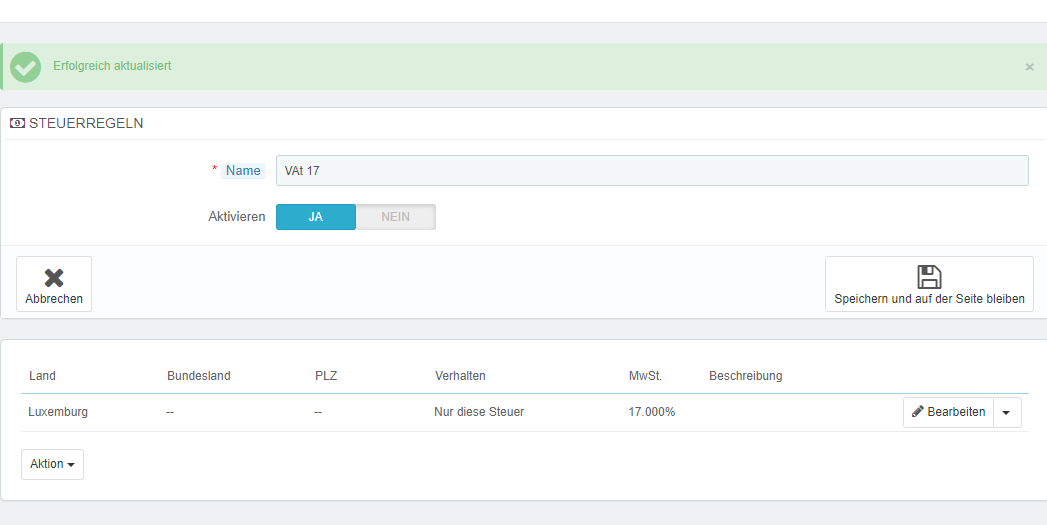Click the MwSt. column header

click(645, 376)
